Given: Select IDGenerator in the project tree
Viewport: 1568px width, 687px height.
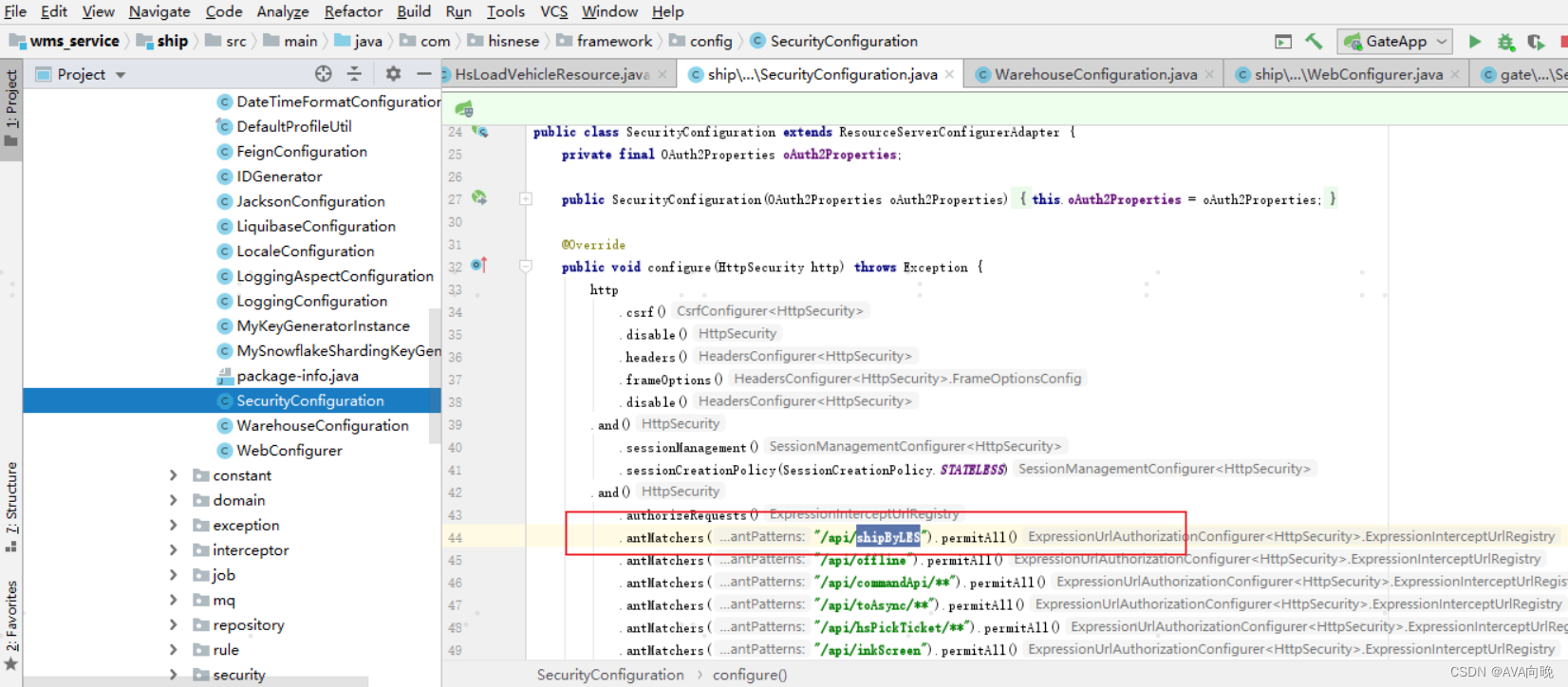Looking at the screenshot, I should [279, 176].
